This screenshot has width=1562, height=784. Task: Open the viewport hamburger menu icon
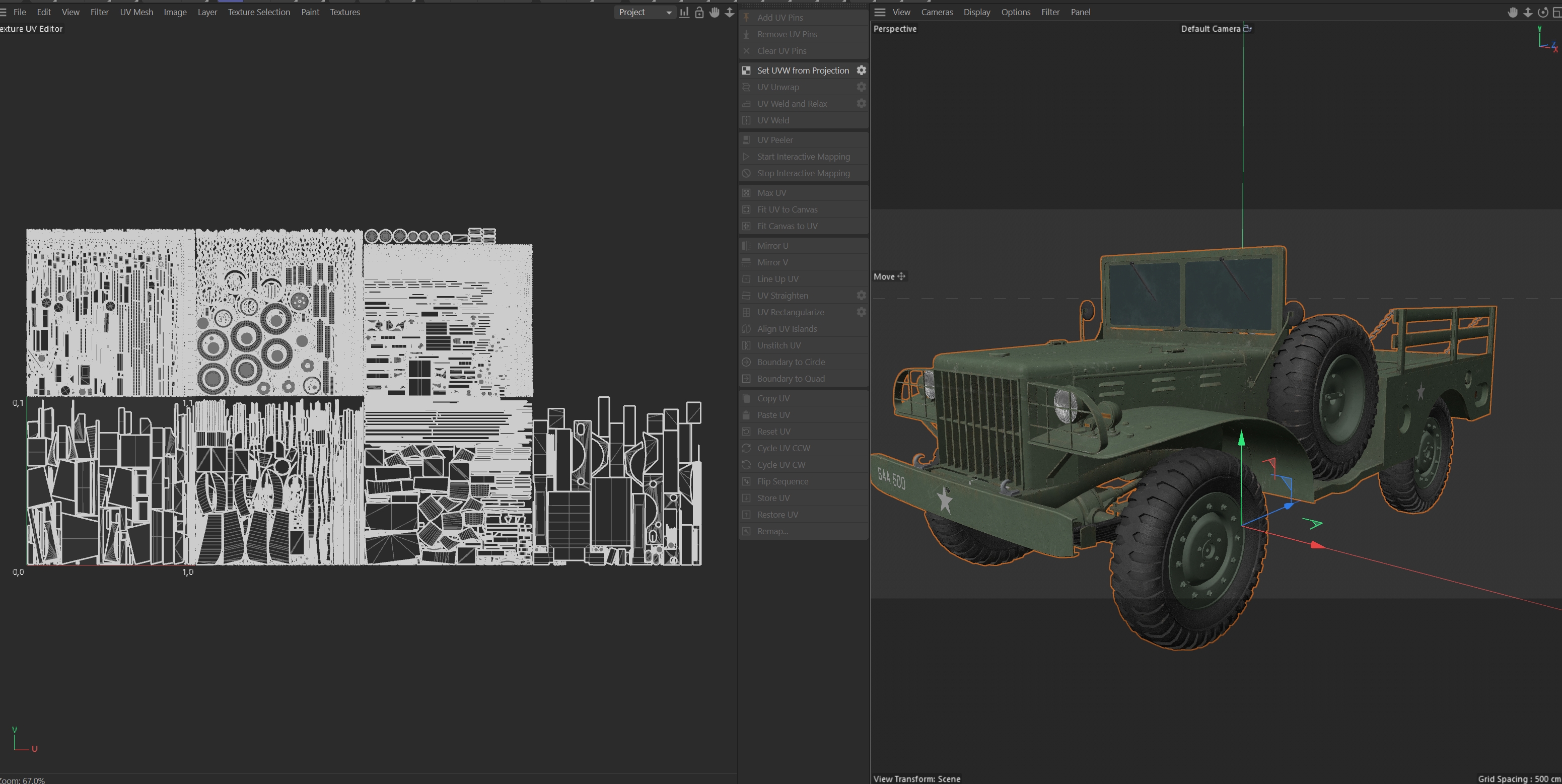tap(880, 12)
